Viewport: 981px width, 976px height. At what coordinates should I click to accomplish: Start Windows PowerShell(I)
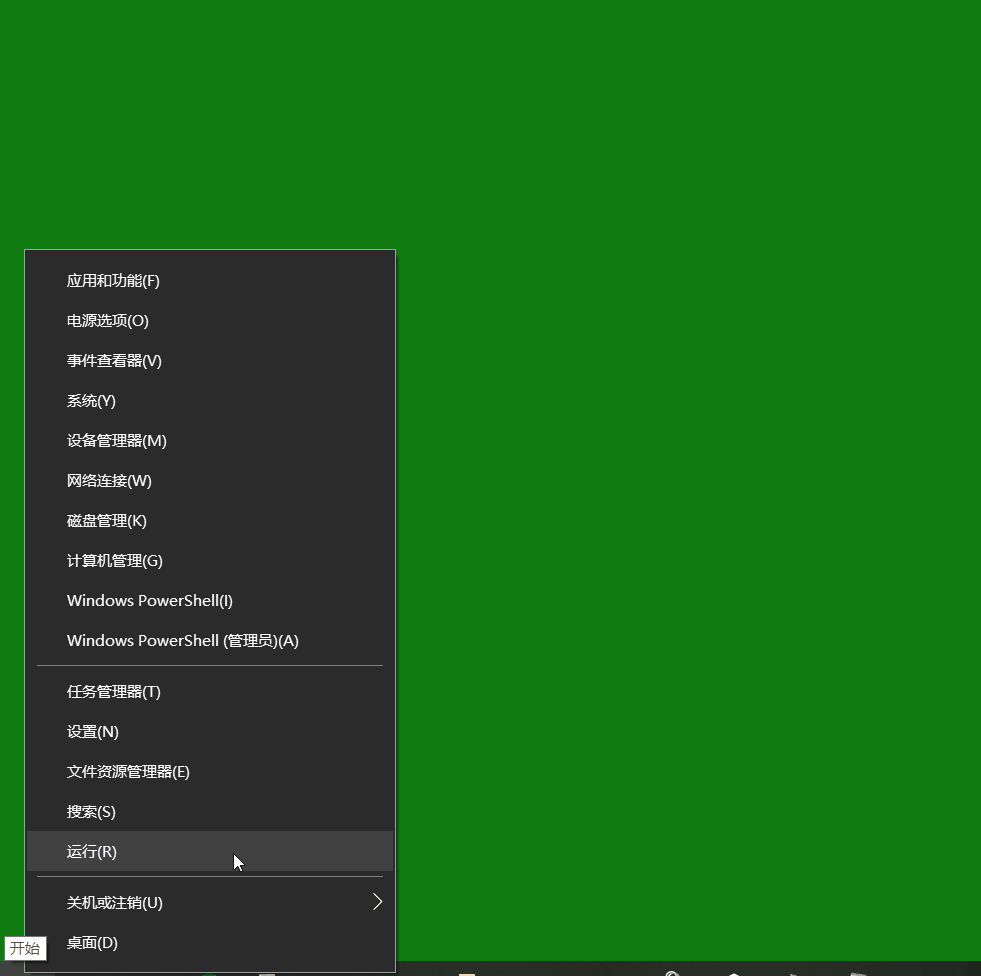[210, 601]
